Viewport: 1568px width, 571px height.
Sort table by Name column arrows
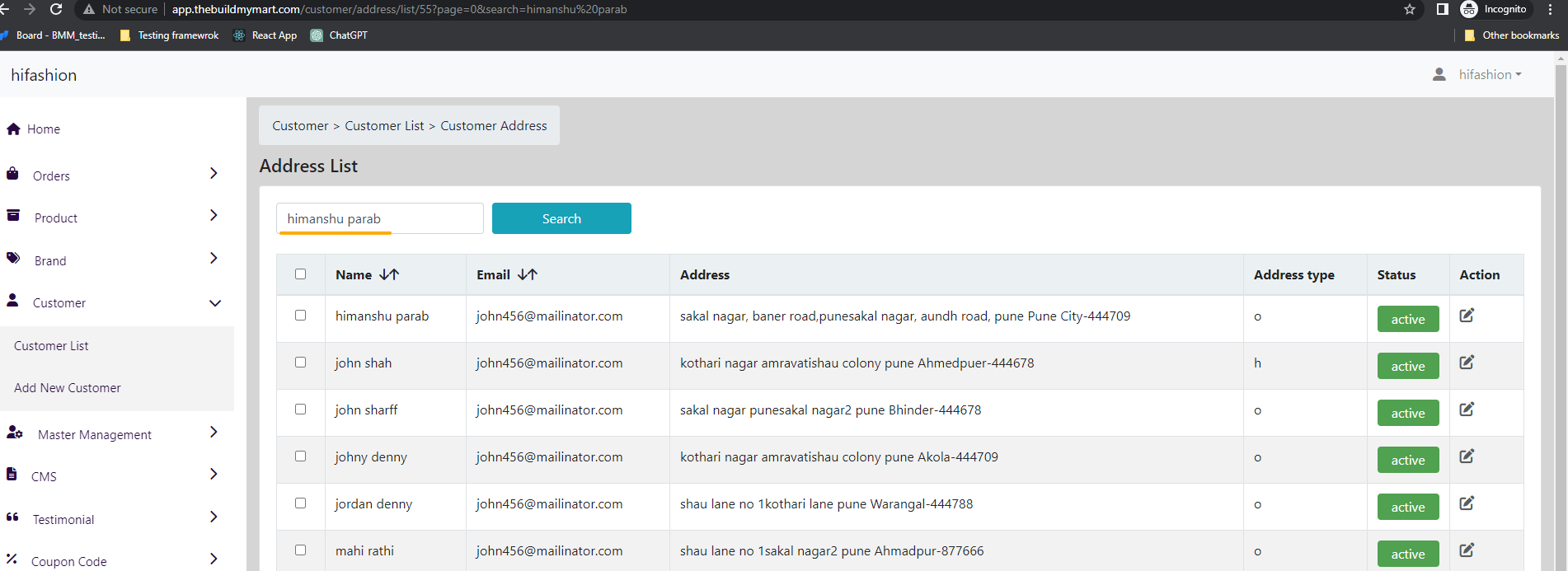[x=389, y=274]
